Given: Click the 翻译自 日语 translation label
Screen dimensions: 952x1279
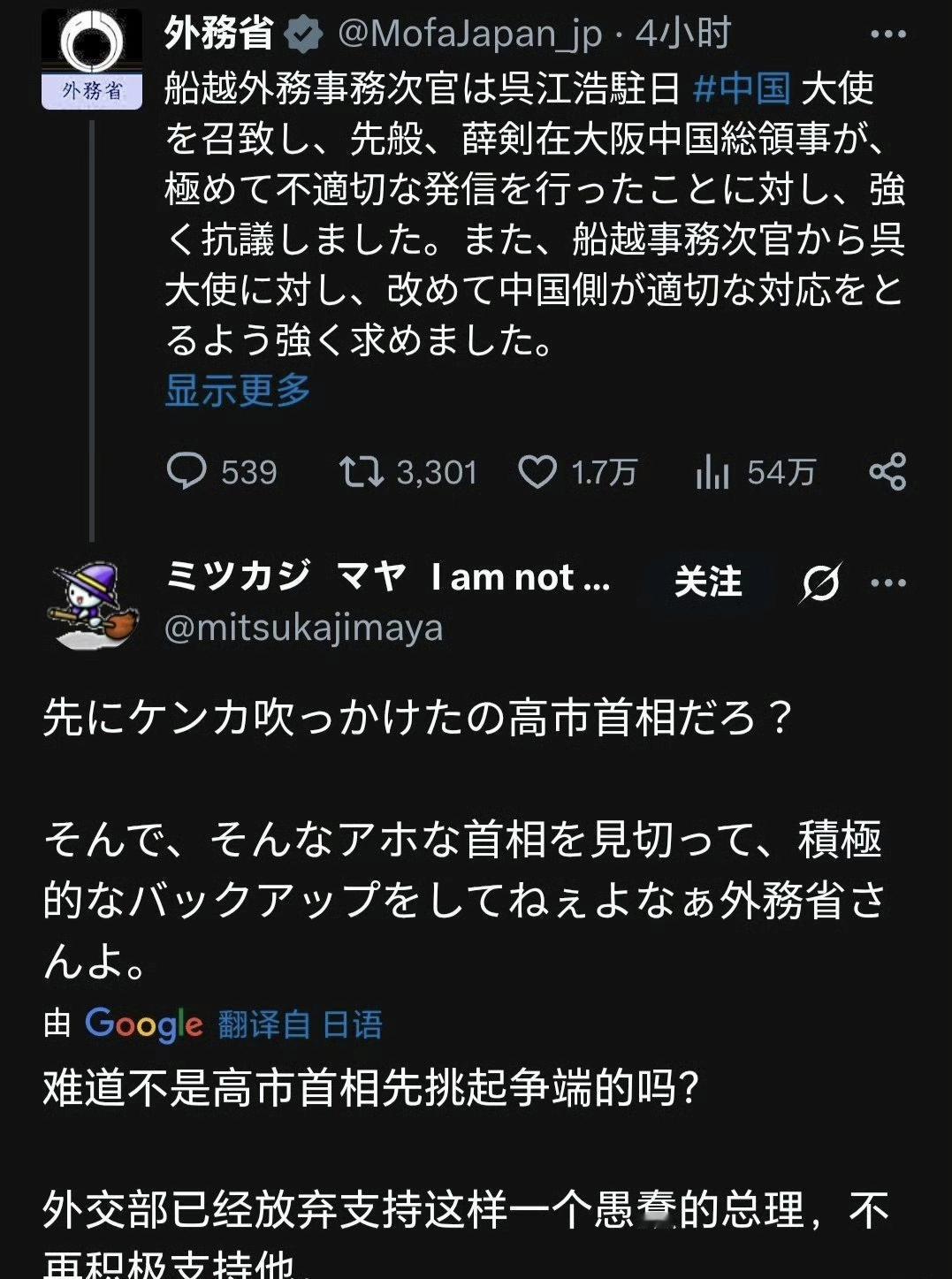Looking at the screenshot, I should click(x=300, y=1024).
